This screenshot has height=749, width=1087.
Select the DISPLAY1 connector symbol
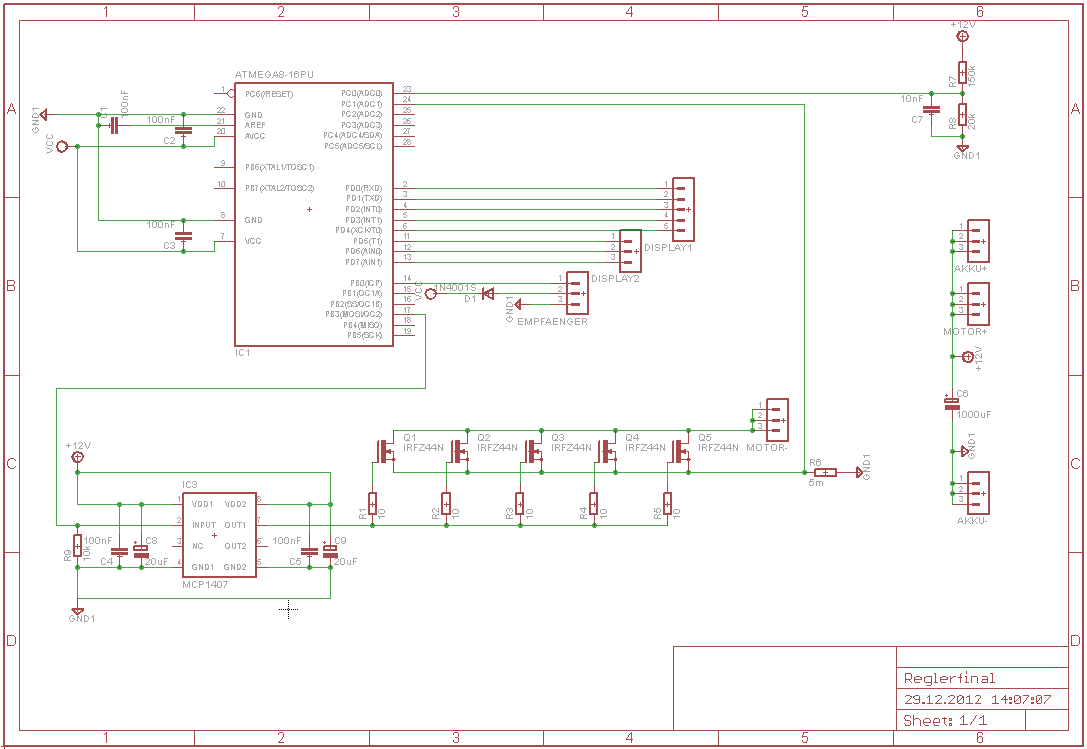tap(684, 209)
